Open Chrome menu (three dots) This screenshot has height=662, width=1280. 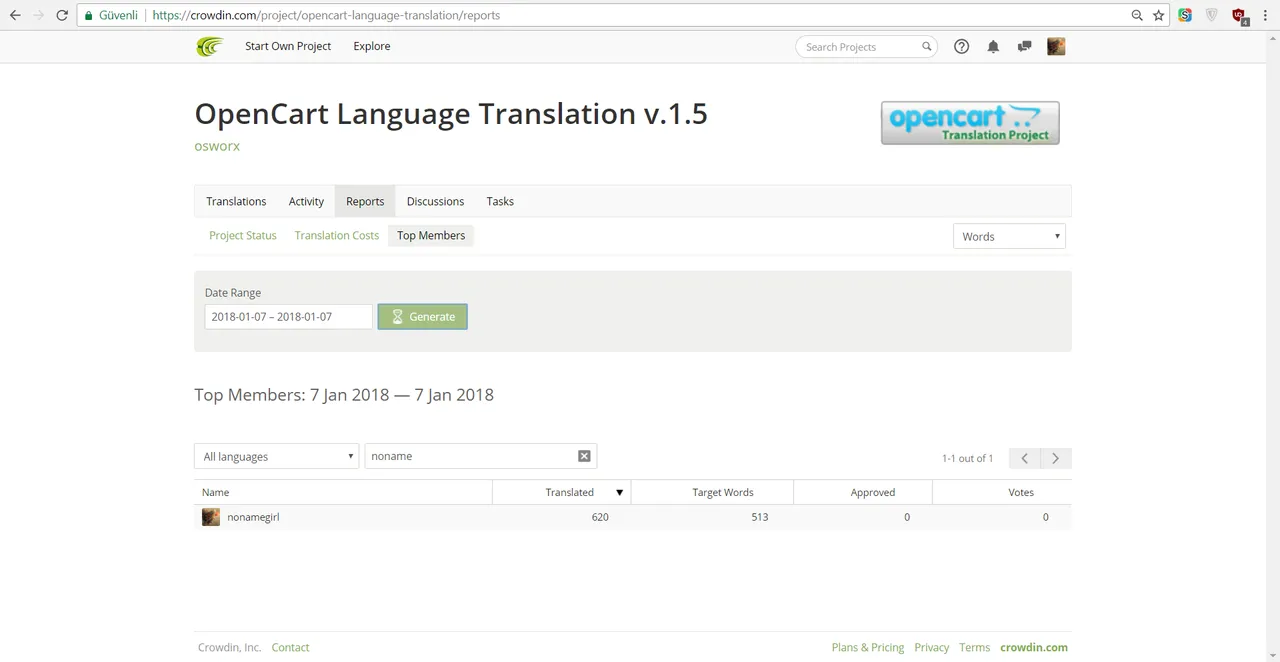[1265, 15]
